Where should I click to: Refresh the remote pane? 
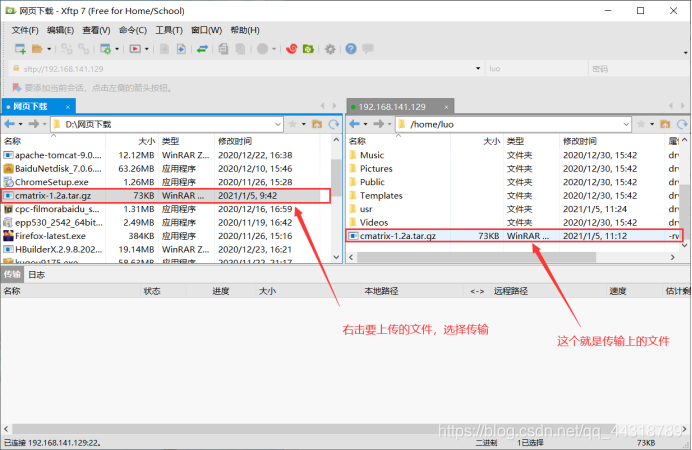click(682, 124)
